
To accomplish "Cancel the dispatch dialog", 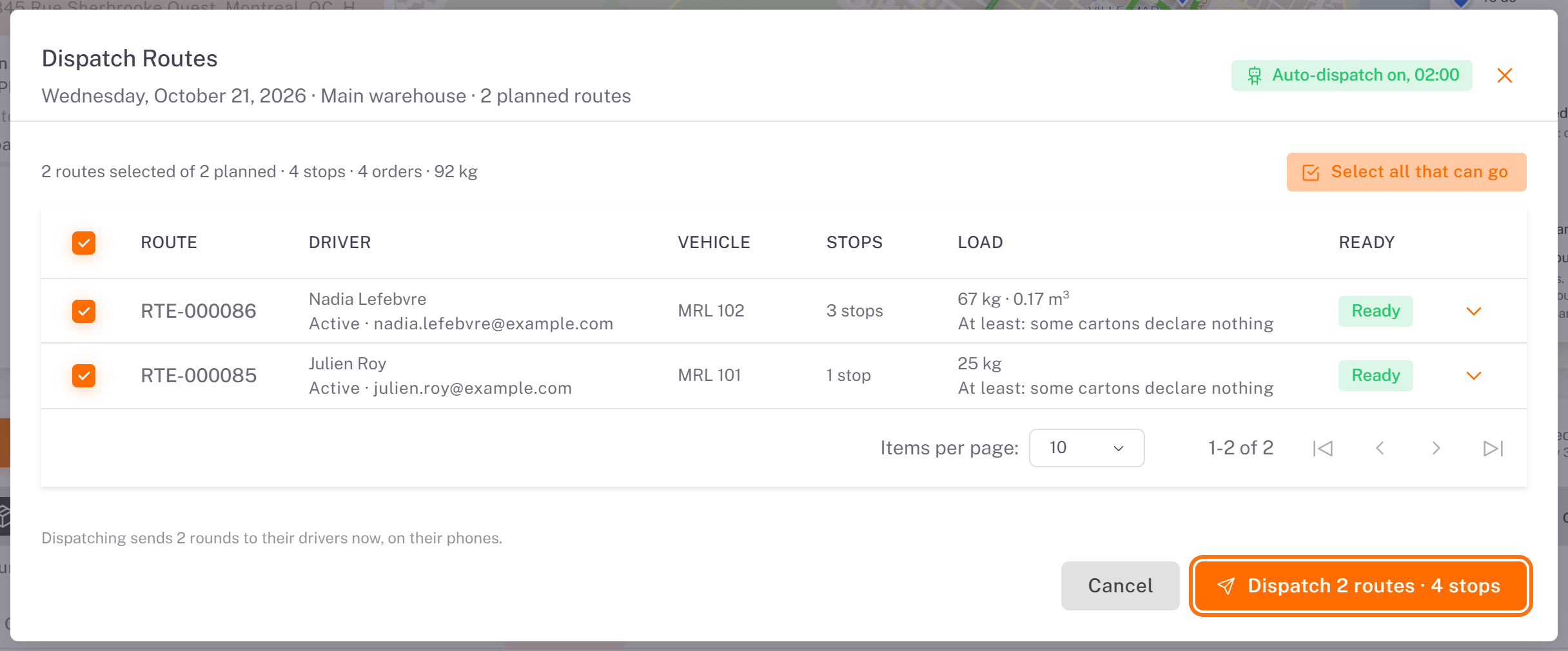I will click(1121, 586).
